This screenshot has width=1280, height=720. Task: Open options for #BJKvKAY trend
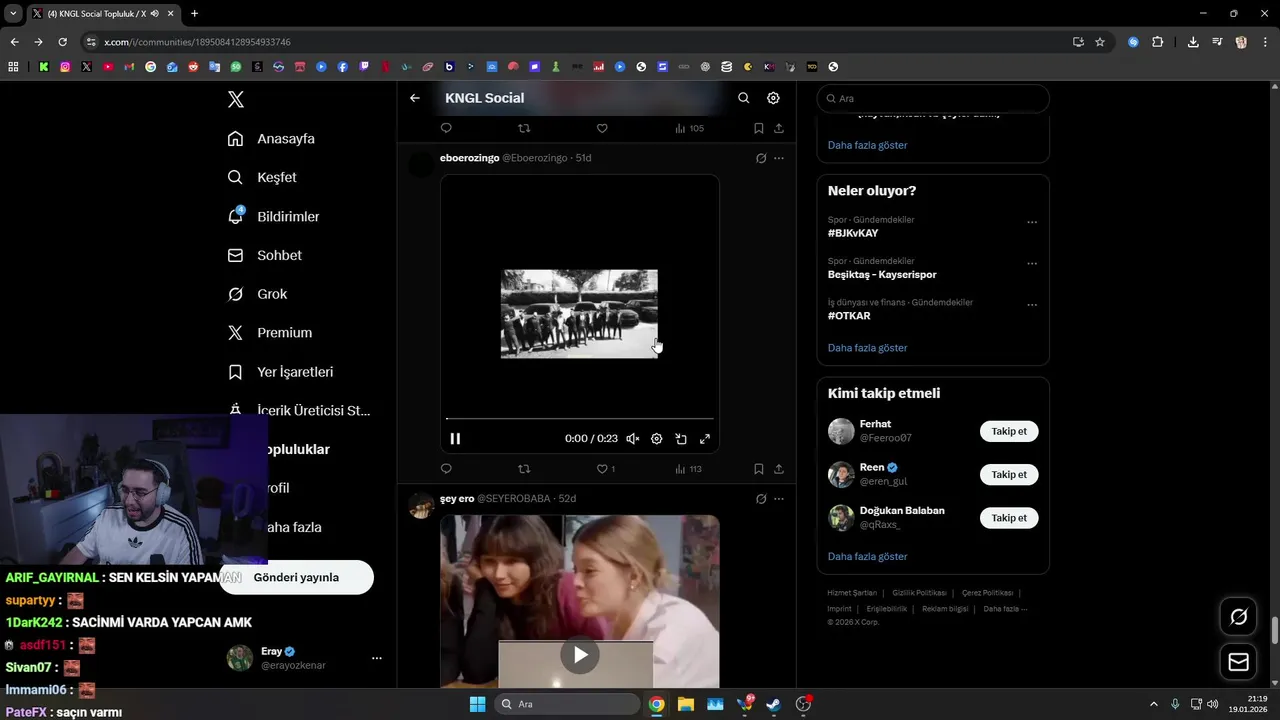point(1032,222)
